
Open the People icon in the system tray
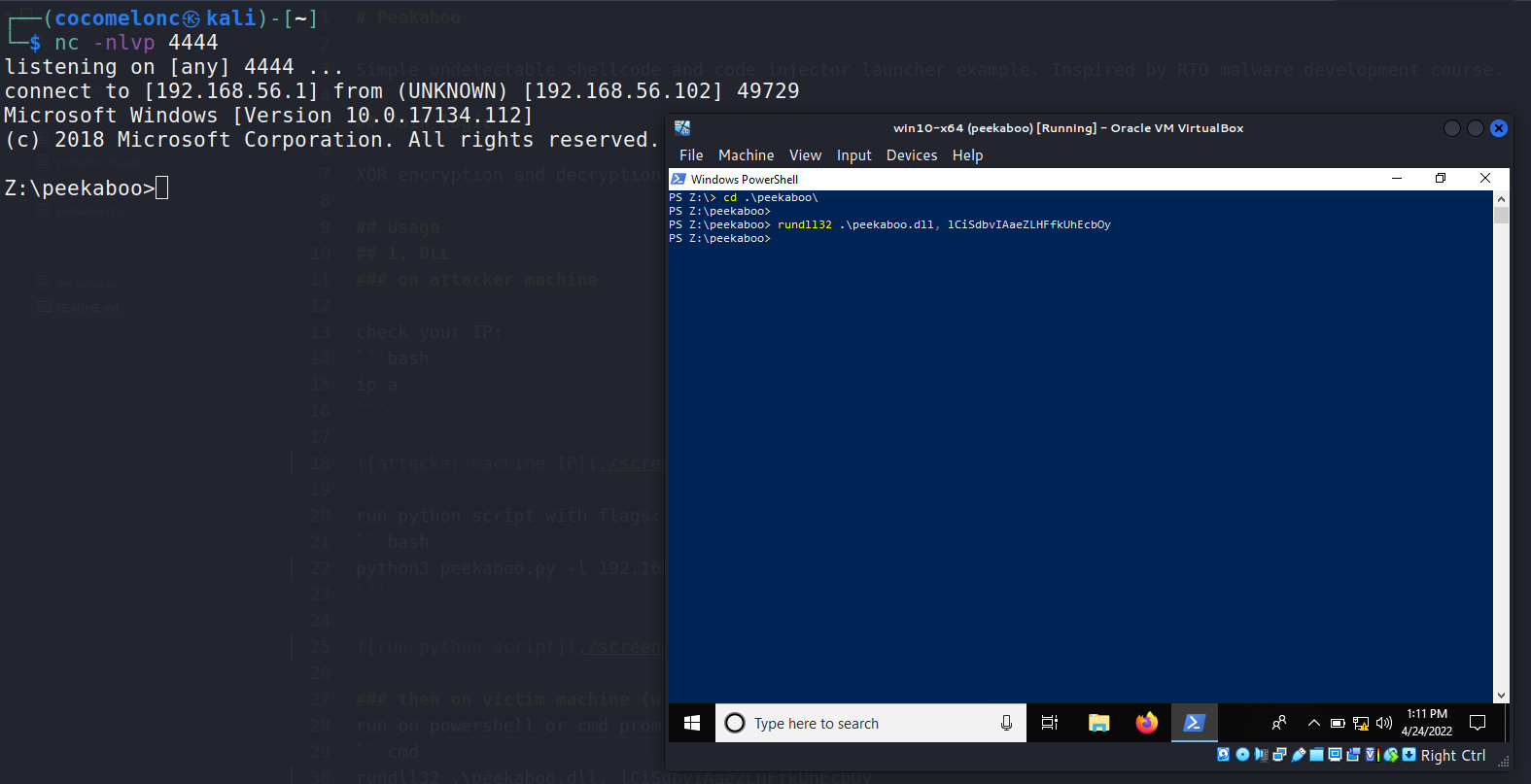click(x=1279, y=723)
